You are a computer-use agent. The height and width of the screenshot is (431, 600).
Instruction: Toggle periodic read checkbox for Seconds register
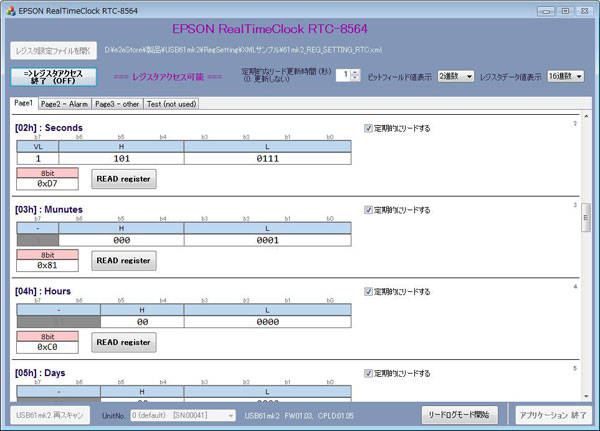coord(368,128)
